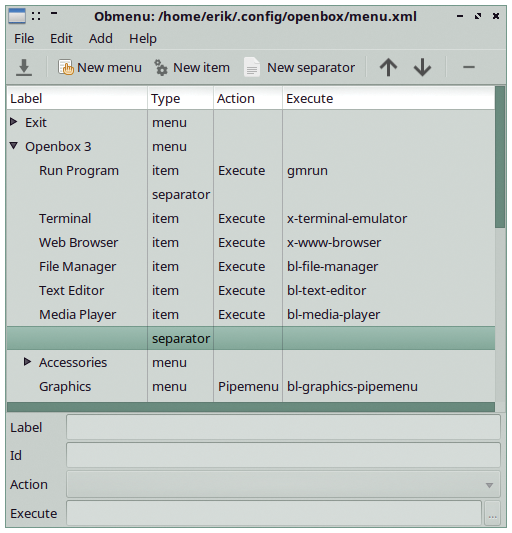Click the New item gears icon
This screenshot has height=533, width=512.
point(161,67)
